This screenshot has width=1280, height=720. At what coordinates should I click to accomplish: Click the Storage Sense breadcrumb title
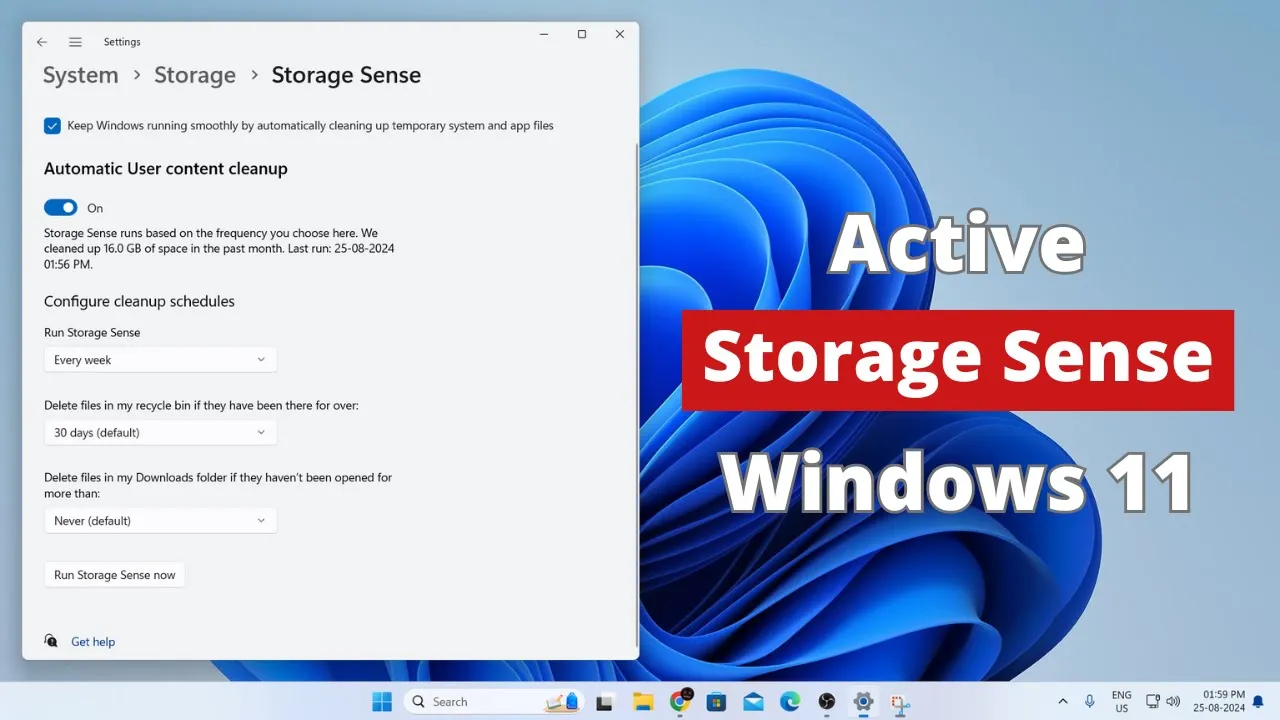[x=346, y=75]
